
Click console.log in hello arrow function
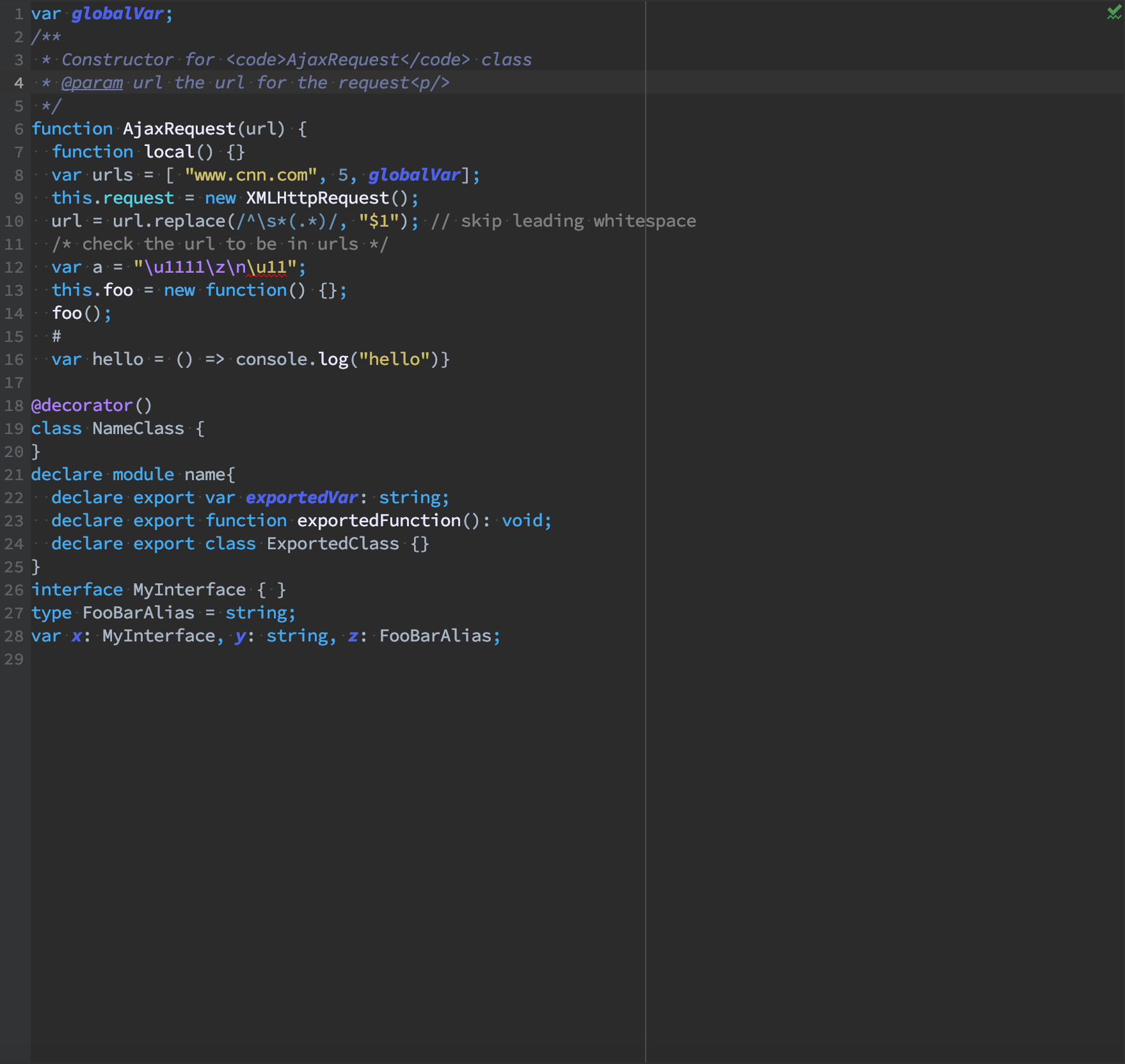[x=292, y=359]
